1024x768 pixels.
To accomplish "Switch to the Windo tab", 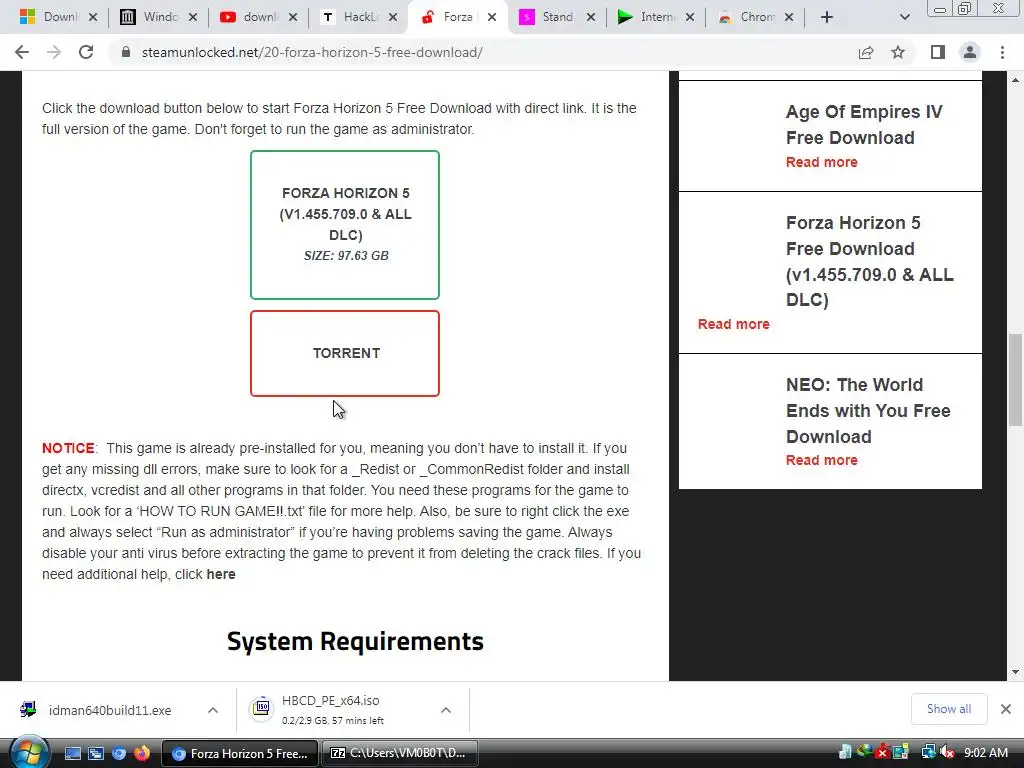I will [150, 17].
